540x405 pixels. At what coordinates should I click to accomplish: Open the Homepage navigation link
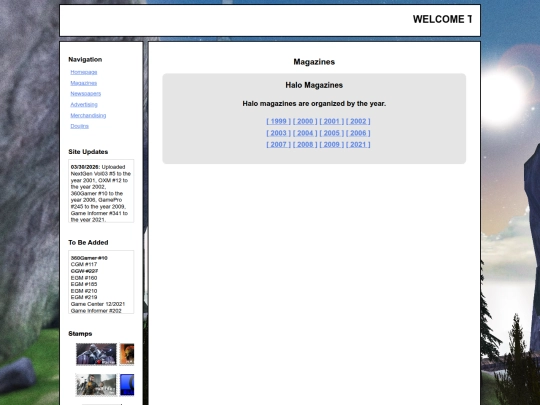pyautogui.click(x=84, y=72)
